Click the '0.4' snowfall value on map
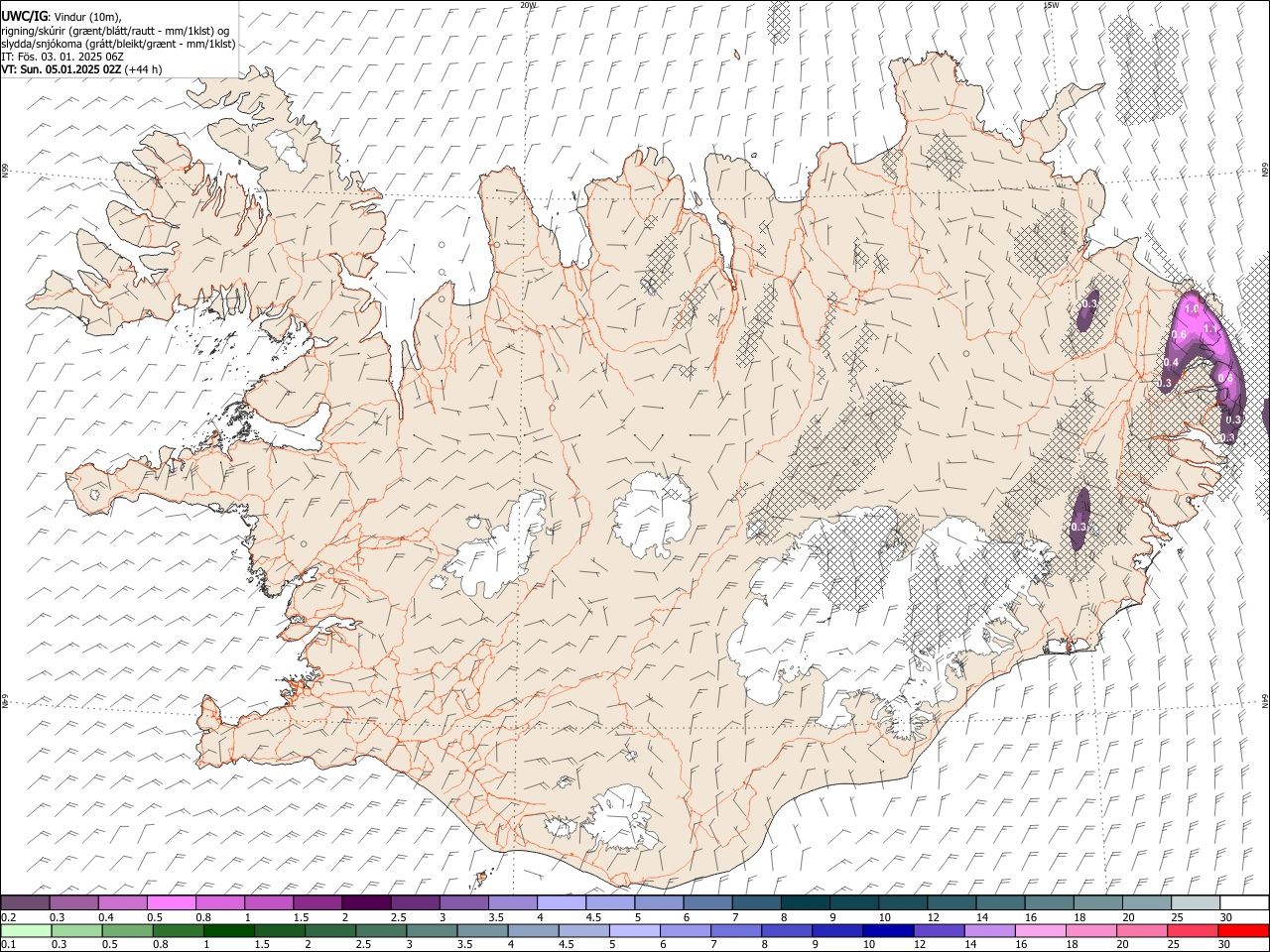The height and width of the screenshot is (952, 1270). pyautogui.click(x=1171, y=362)
